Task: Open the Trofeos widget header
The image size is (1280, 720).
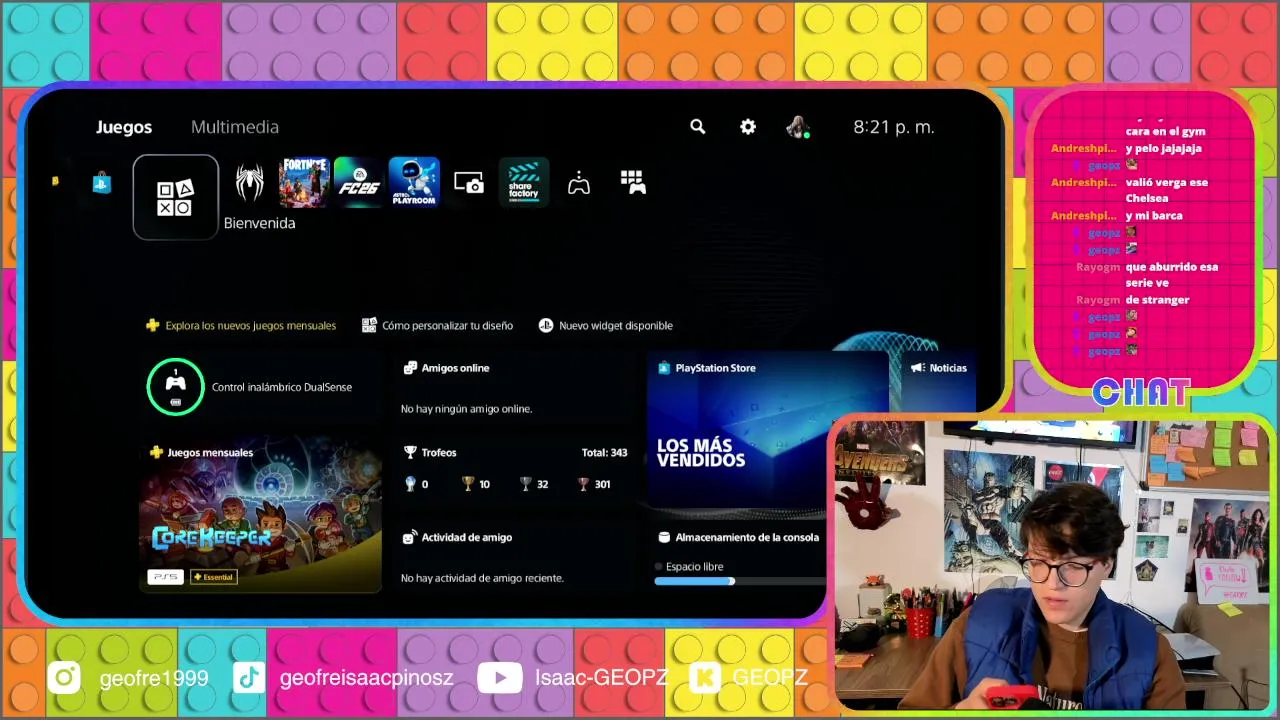Action: [x=429, y=452]
